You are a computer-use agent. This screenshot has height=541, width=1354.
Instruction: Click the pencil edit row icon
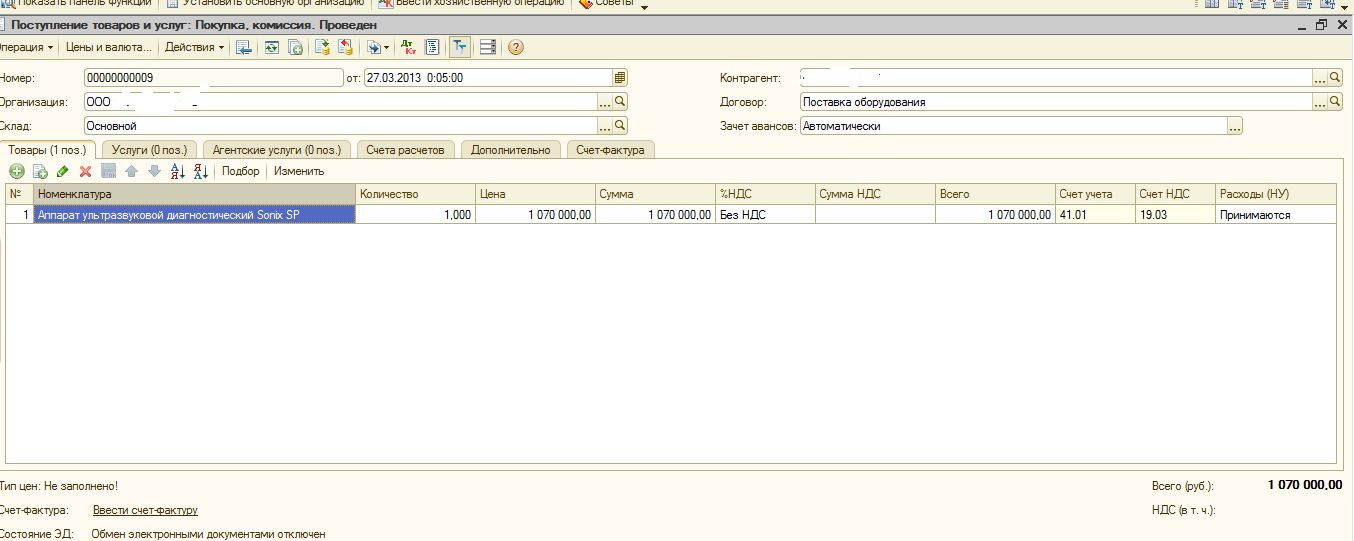pos(62,171)
